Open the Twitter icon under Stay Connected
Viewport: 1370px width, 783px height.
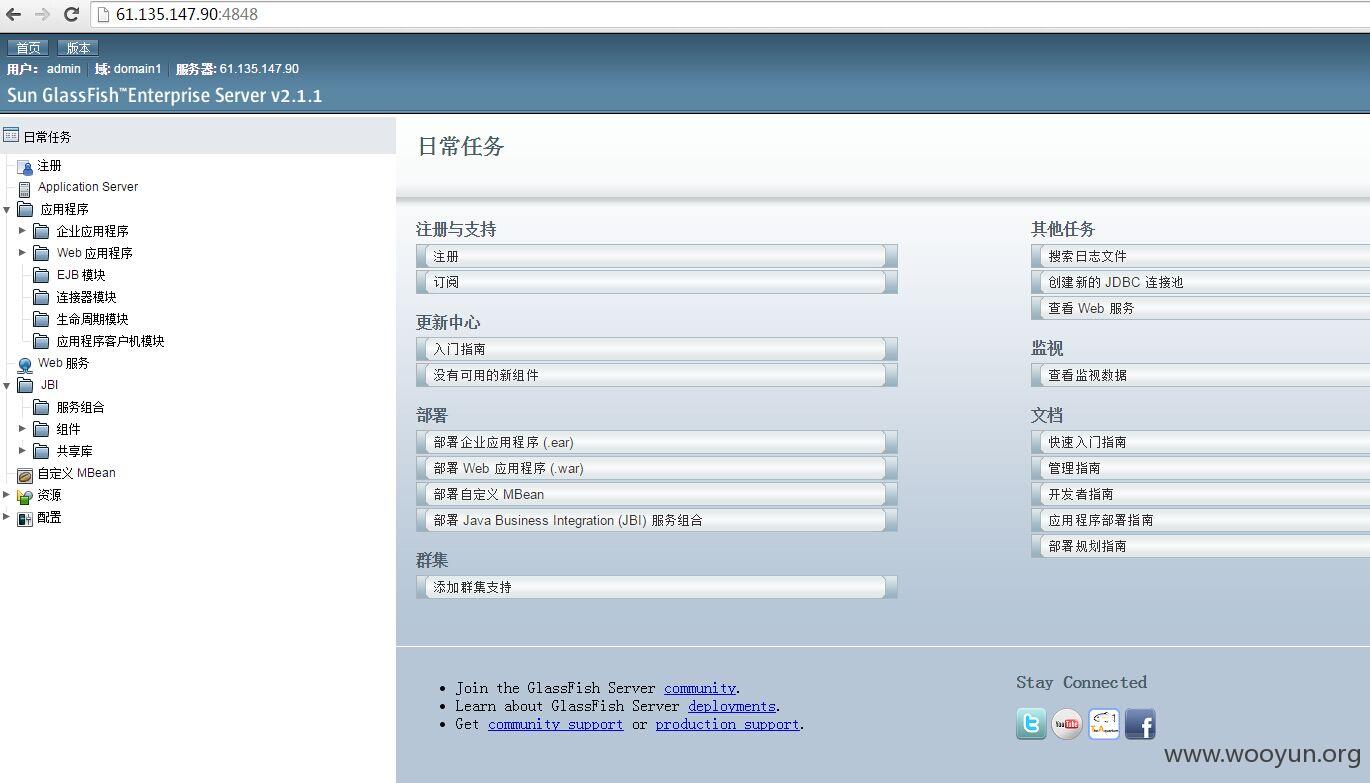tap(1031, 723)
